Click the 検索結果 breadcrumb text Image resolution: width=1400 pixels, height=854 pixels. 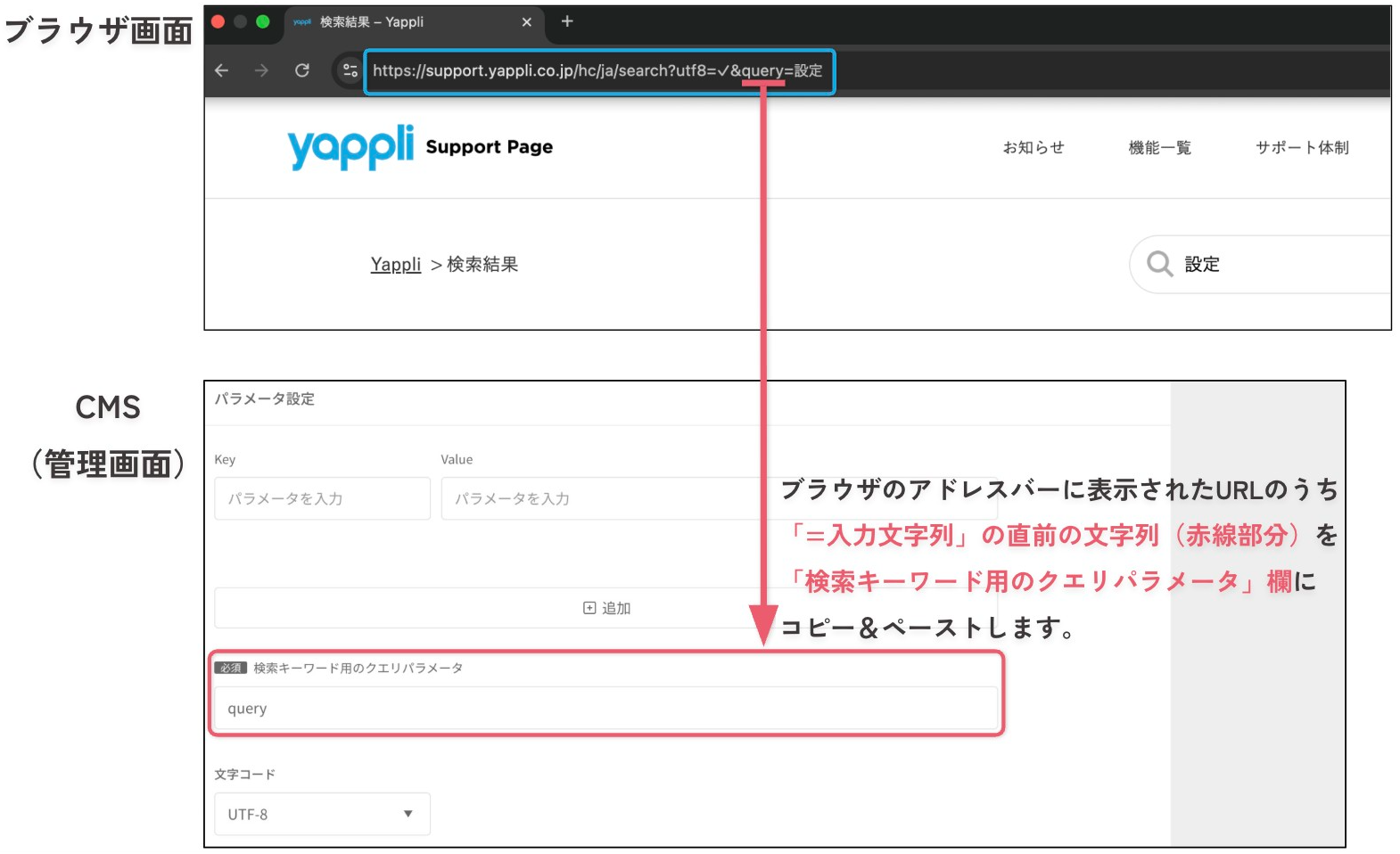point(482,265)
